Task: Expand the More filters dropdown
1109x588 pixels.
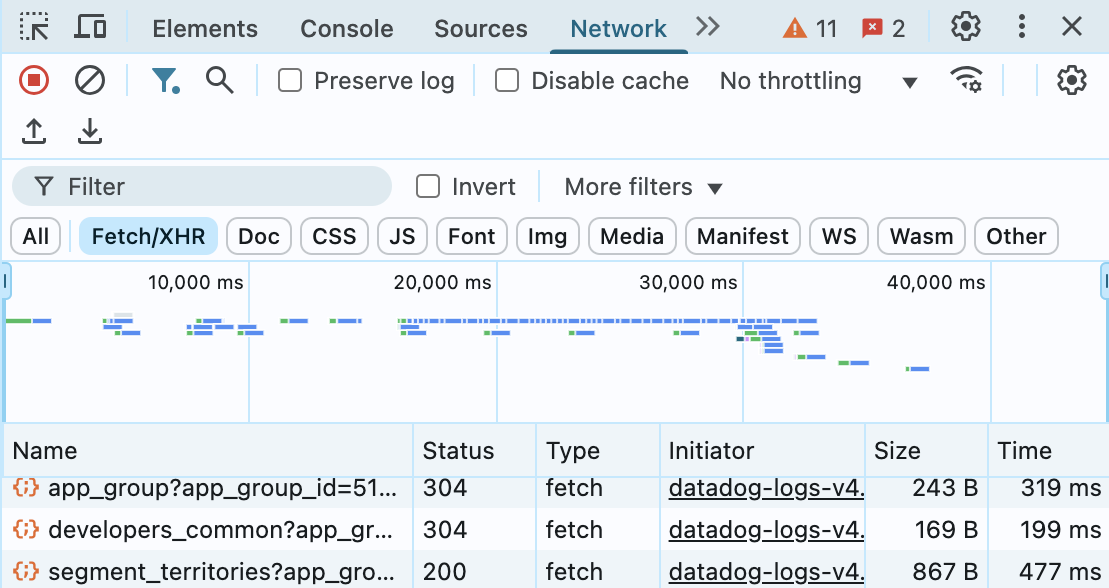Action: (643, 187)
